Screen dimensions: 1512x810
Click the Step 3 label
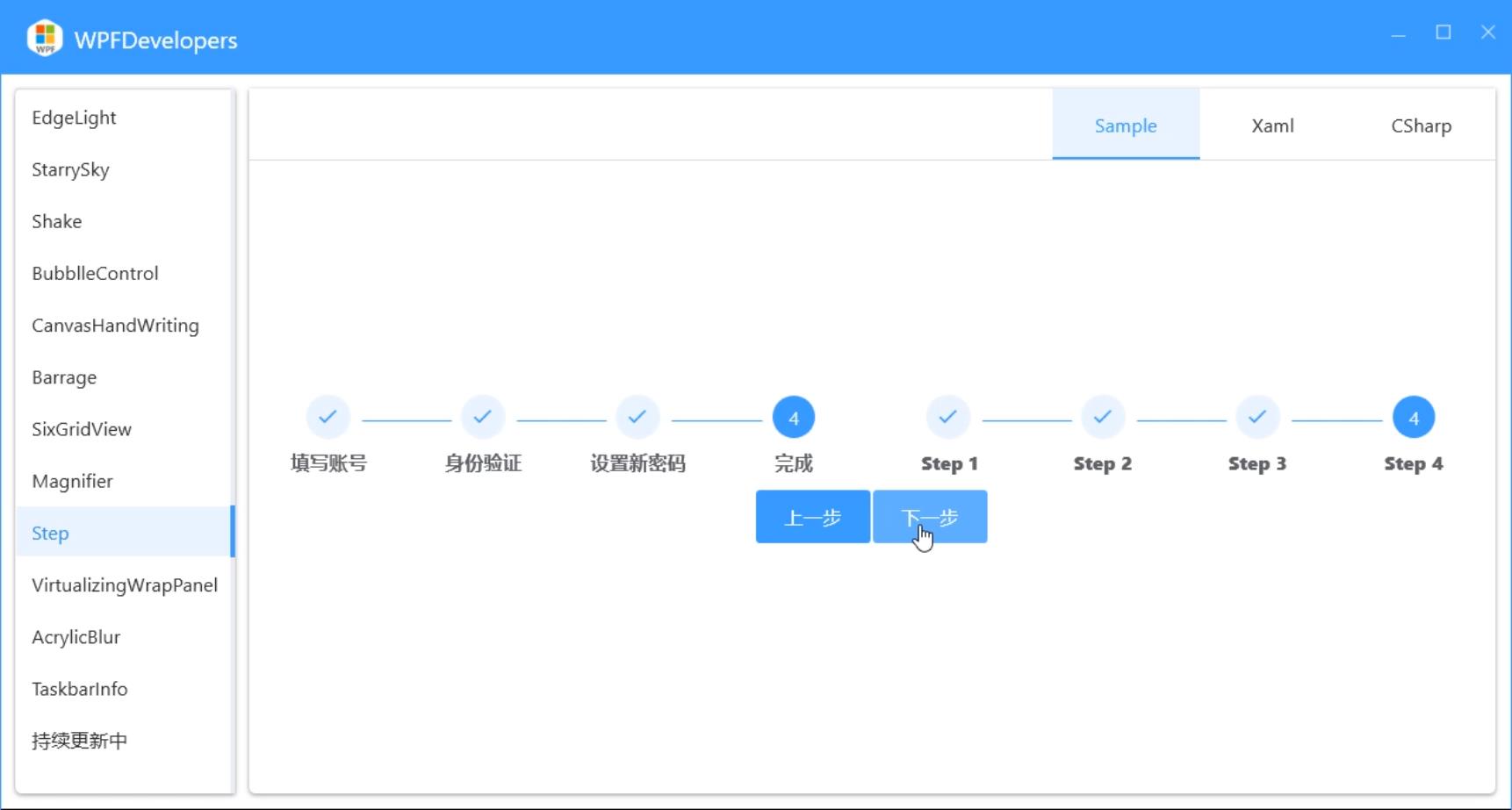1257,464
